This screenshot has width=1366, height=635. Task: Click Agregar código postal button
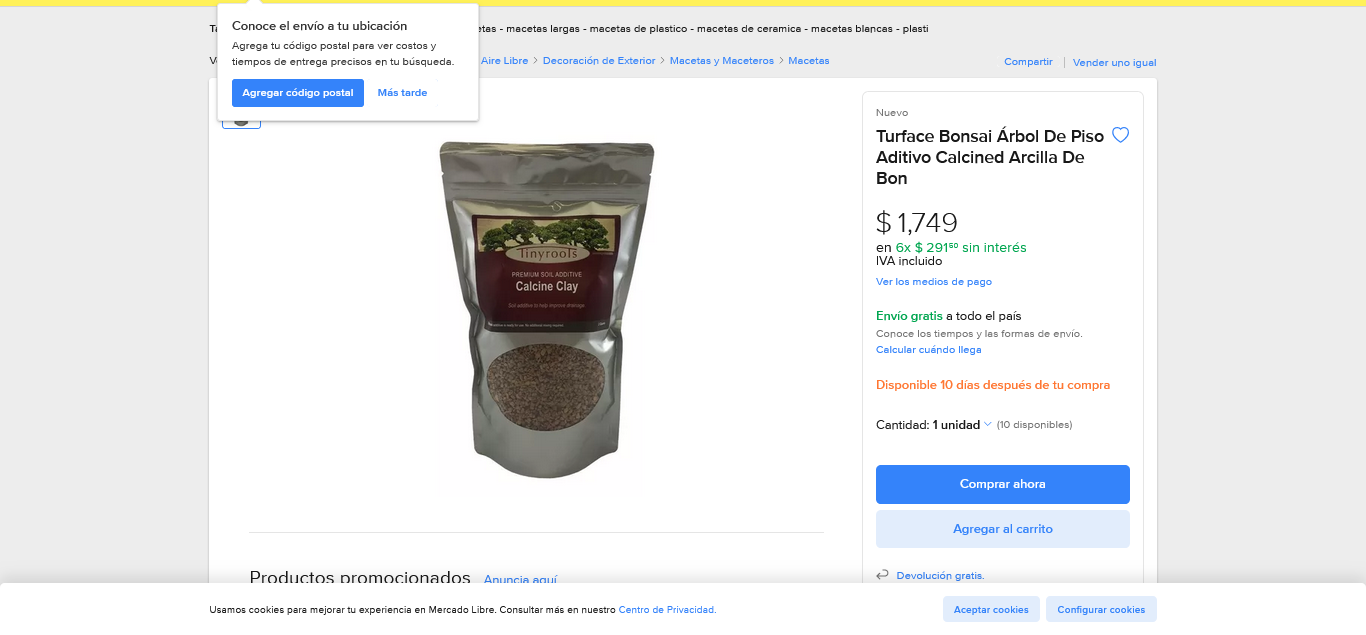(297, 93)
